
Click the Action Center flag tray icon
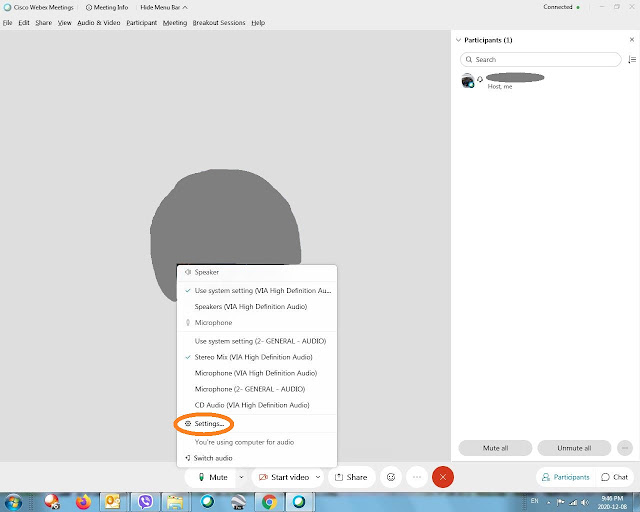560,503
